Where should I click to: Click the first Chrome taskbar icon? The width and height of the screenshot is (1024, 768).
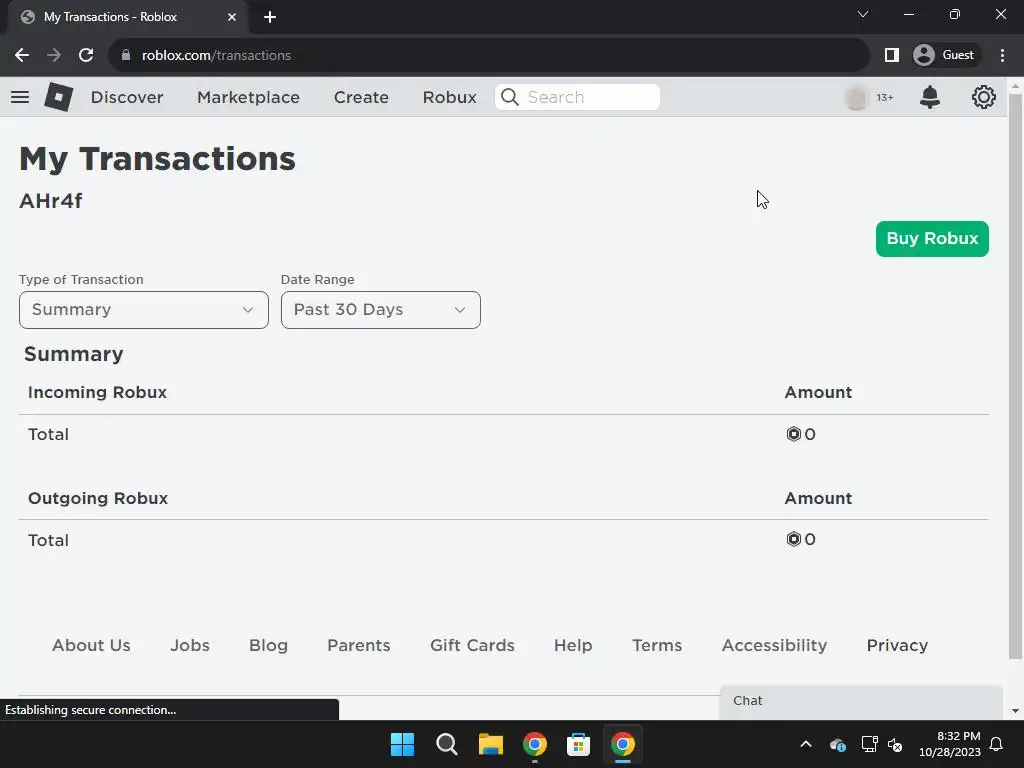coord(534,744)
